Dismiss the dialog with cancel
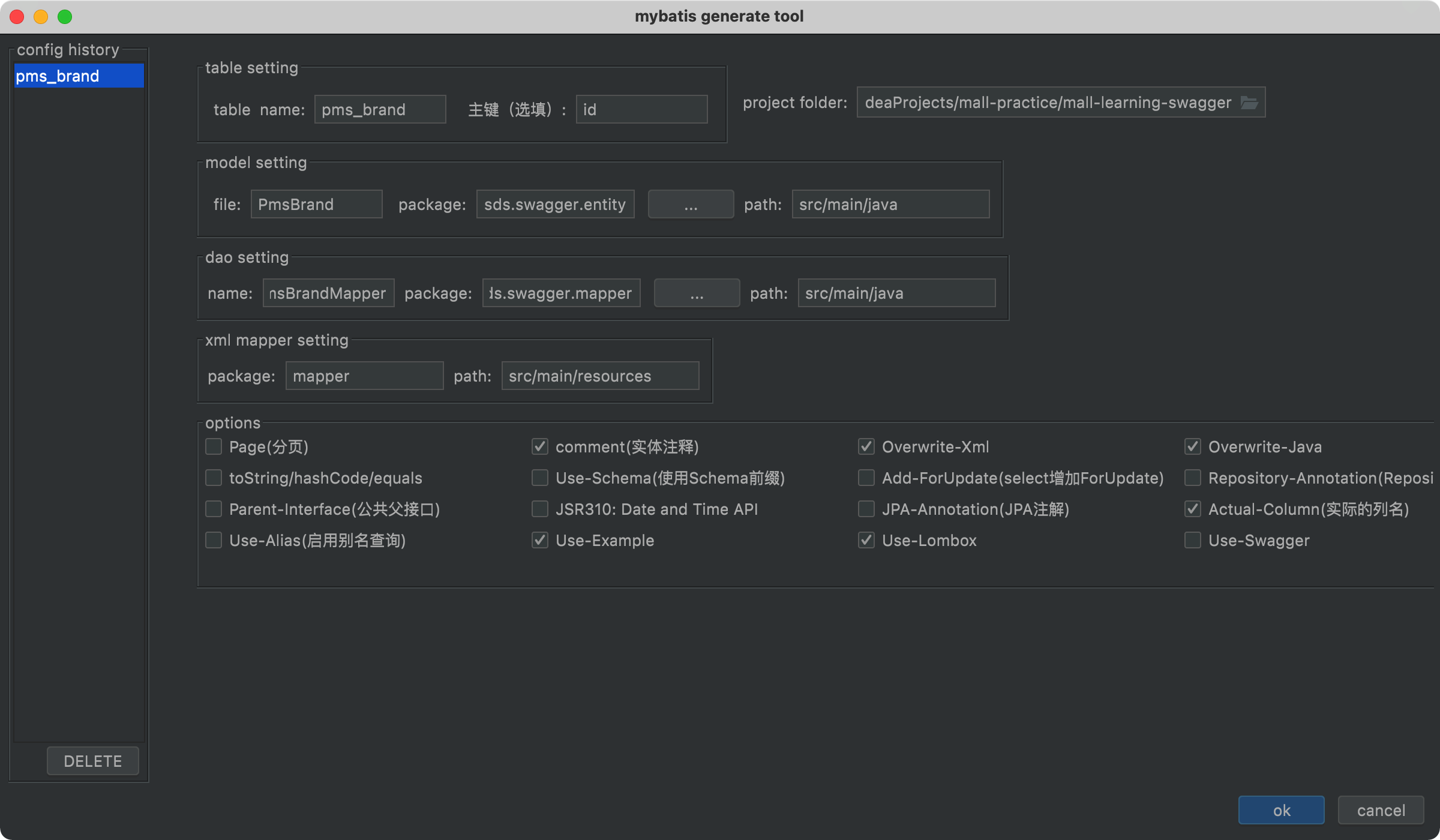This screenshot has width=1440, height=840. [1381, 810]
